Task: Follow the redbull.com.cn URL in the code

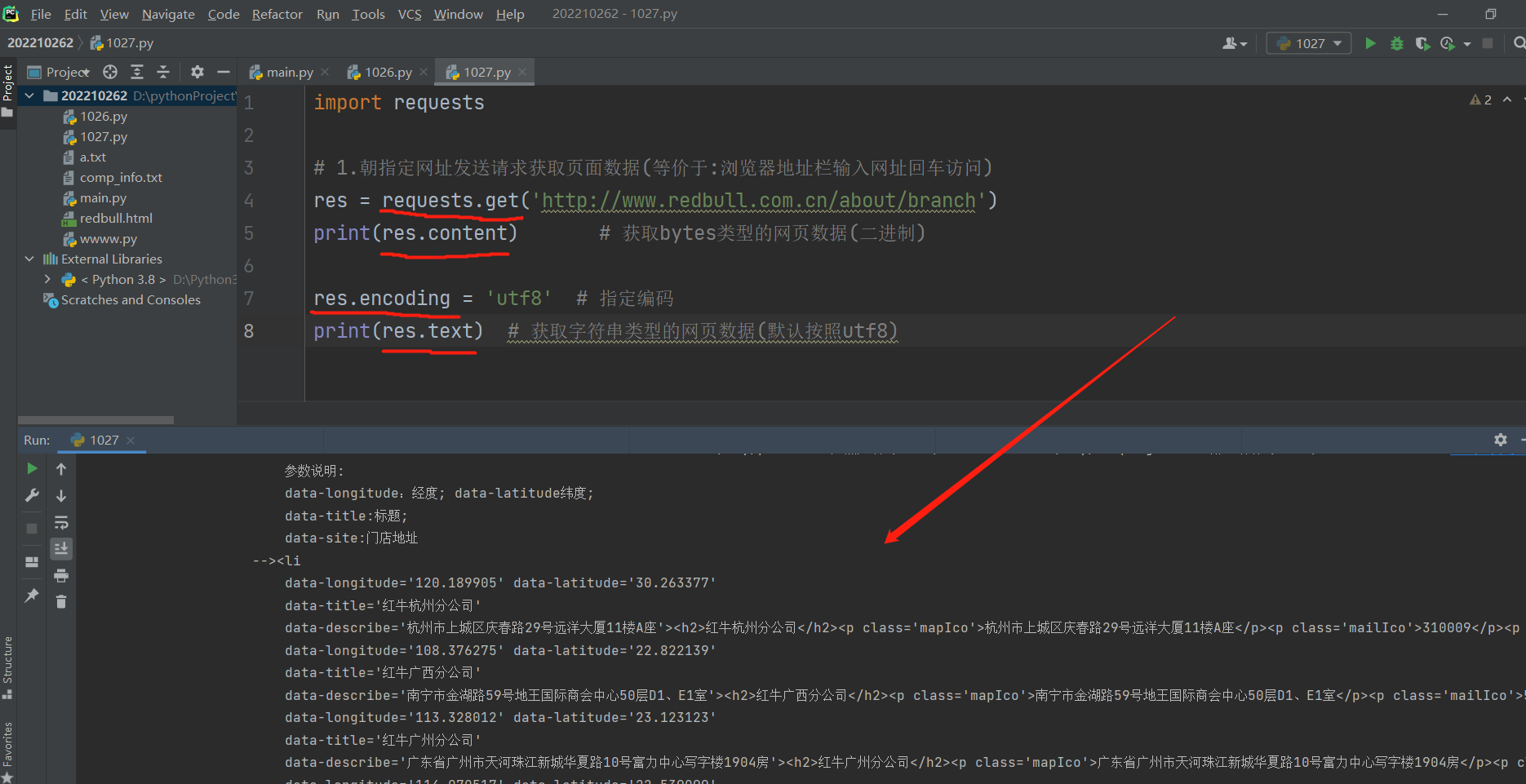Action: coord(758,201)
